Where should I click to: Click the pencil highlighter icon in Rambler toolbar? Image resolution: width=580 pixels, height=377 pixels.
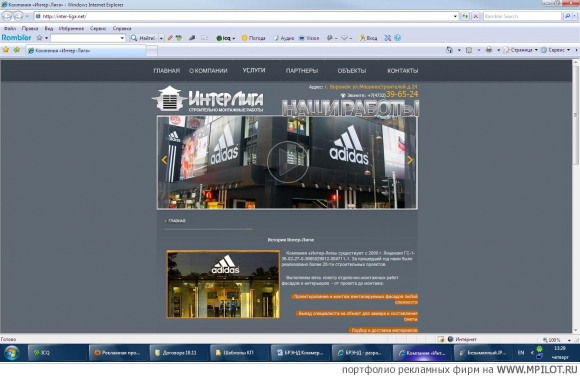[x=170, y=38]
